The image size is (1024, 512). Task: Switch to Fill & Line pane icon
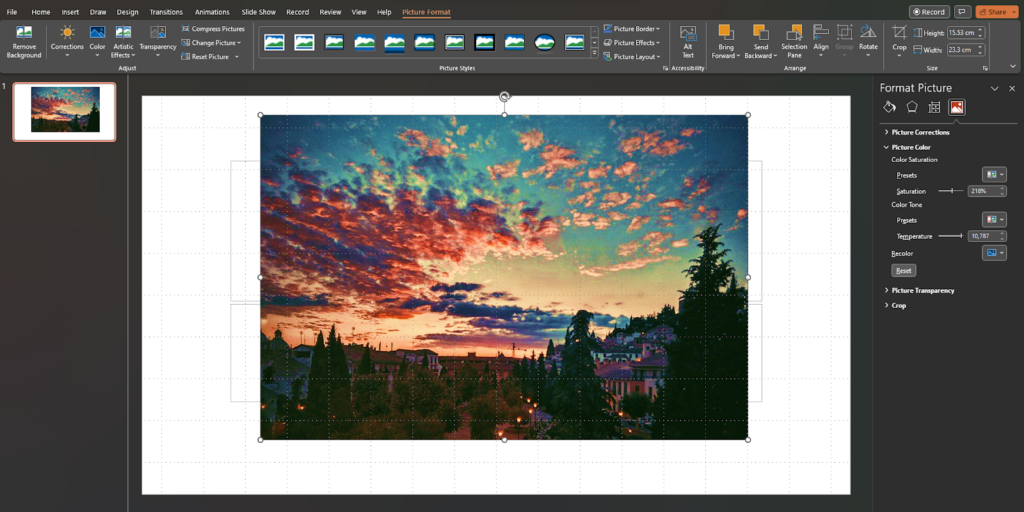point(889,107)
